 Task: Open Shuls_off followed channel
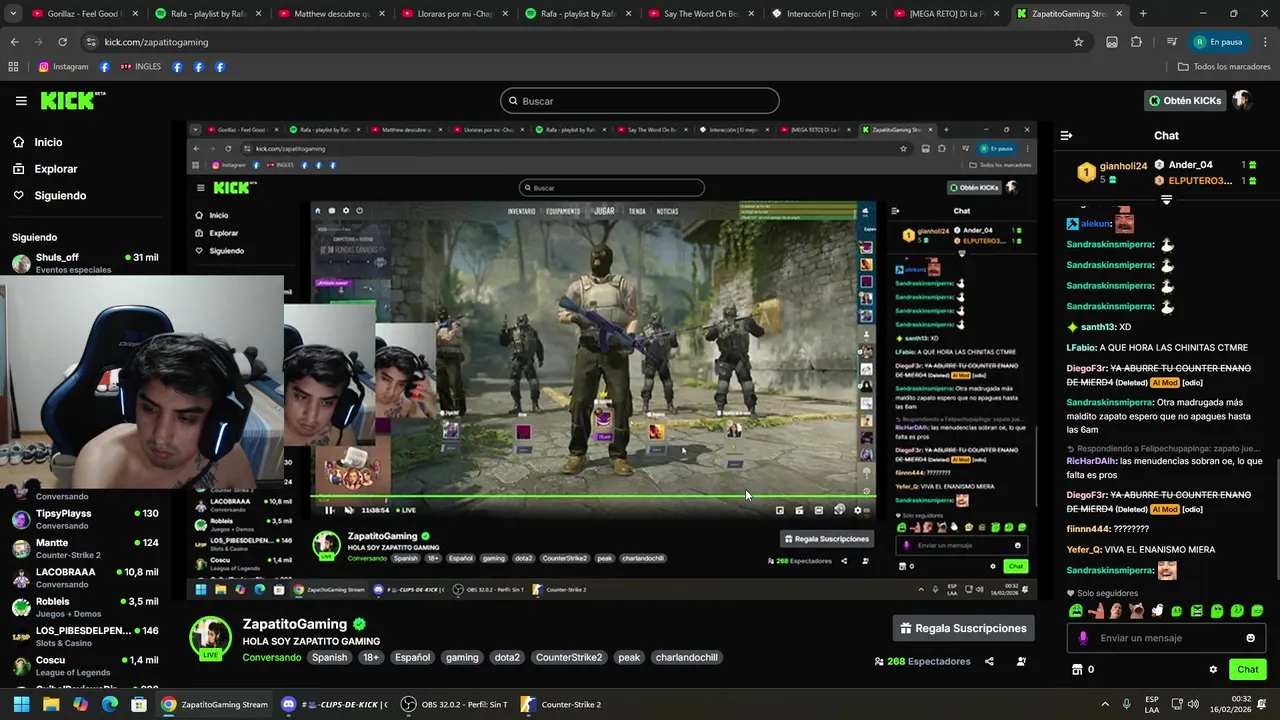click(85, 263)
